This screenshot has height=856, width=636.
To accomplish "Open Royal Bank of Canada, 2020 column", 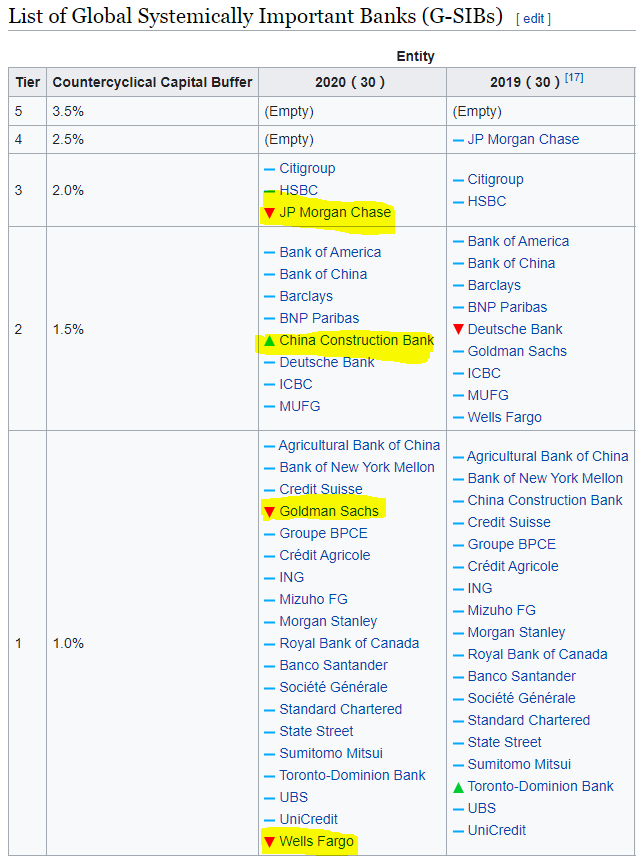I will [349, 643].
